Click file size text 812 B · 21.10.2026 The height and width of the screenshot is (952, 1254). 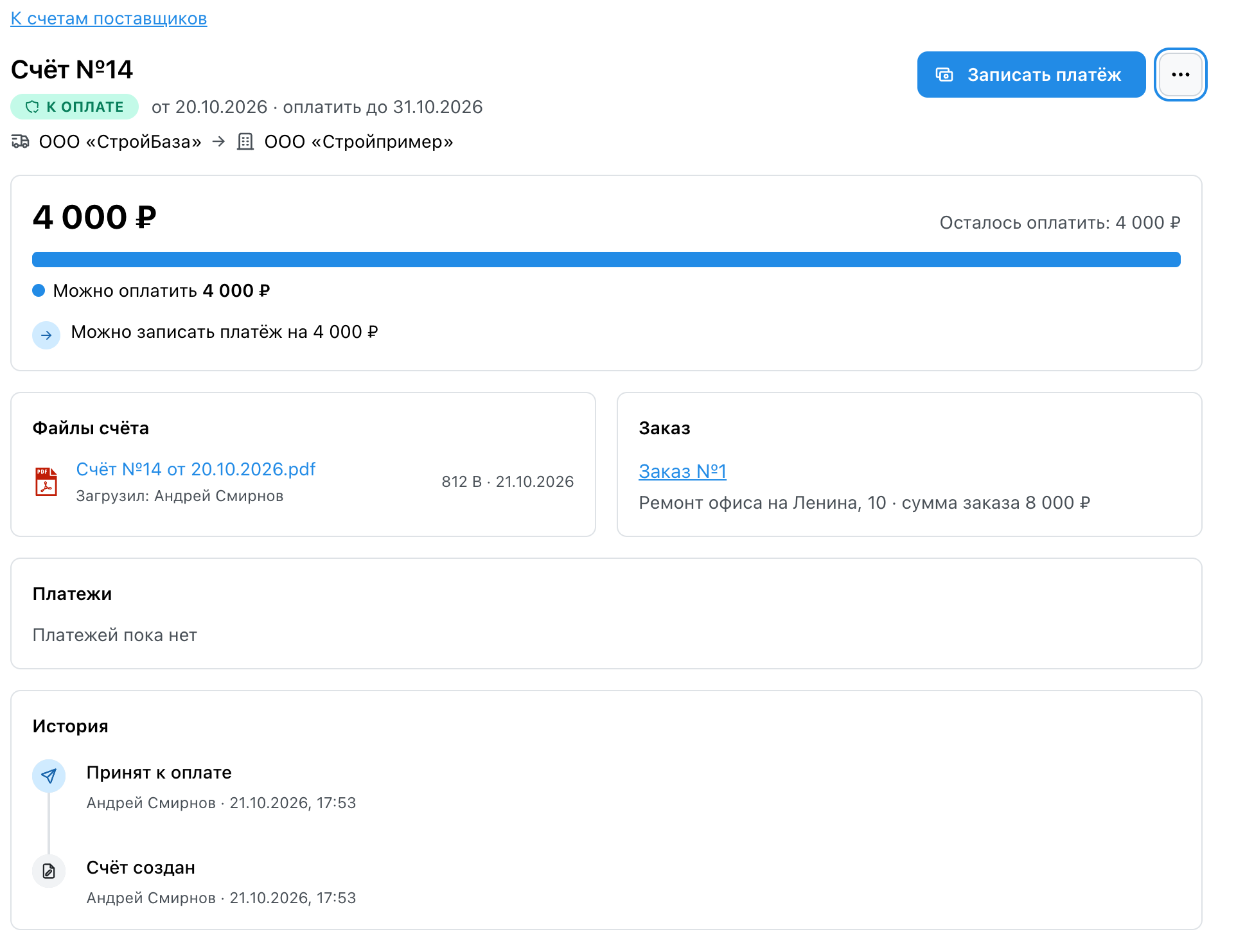[508, 482]
